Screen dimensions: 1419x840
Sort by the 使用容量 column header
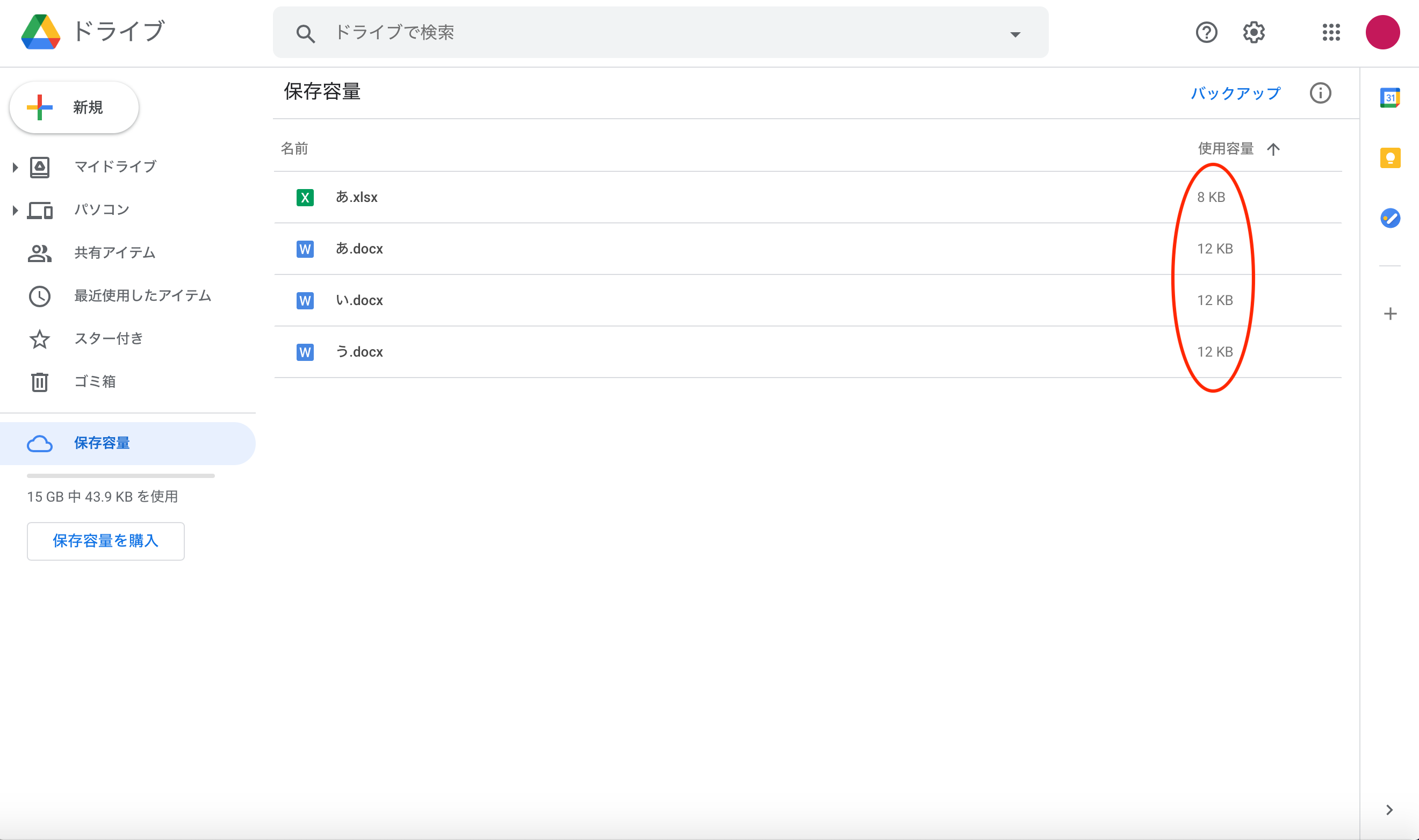click(x=1226, y=149)
